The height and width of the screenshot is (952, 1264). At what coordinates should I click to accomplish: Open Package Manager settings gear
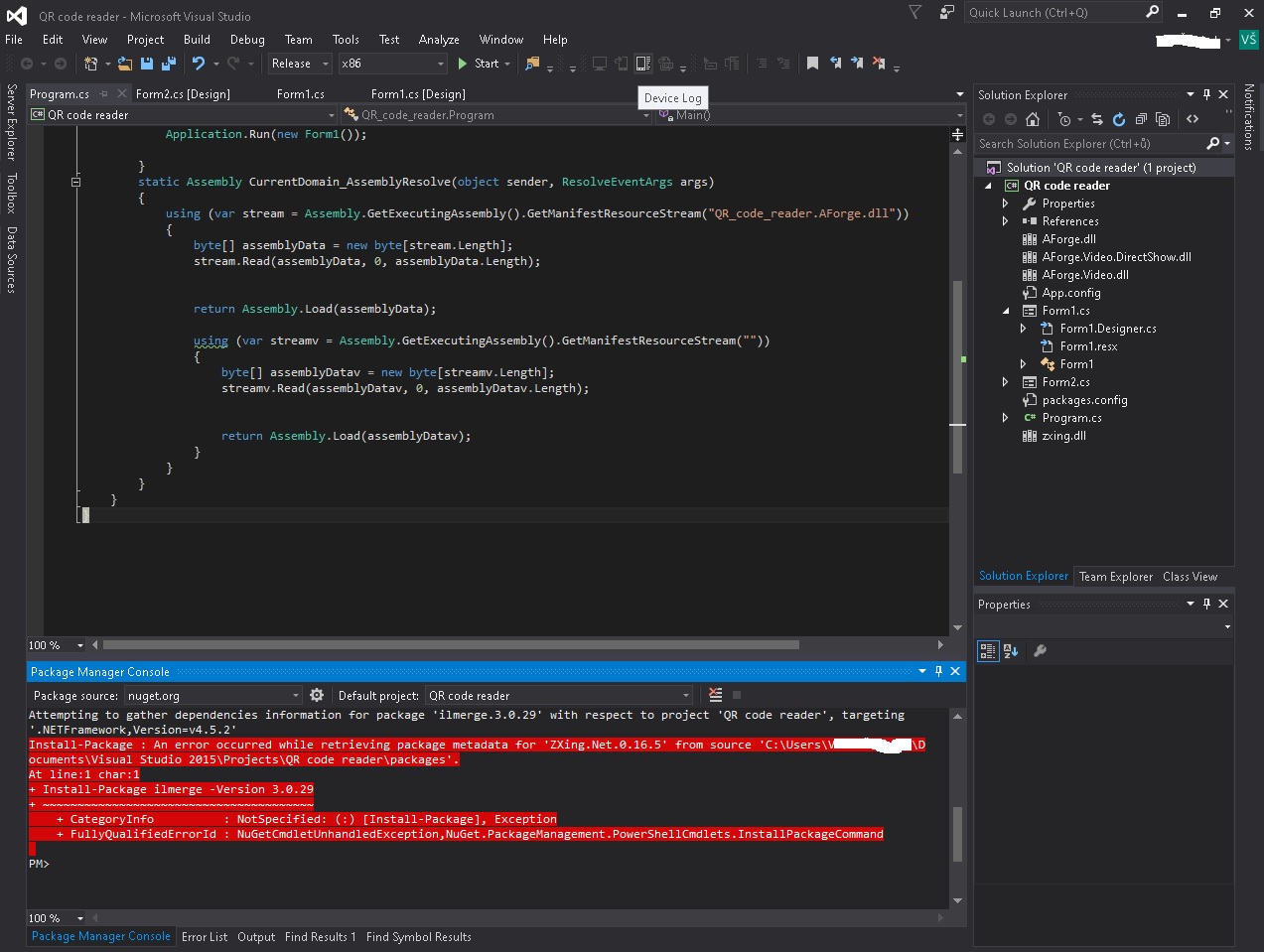pyautogui.click(x=317, y=696)
